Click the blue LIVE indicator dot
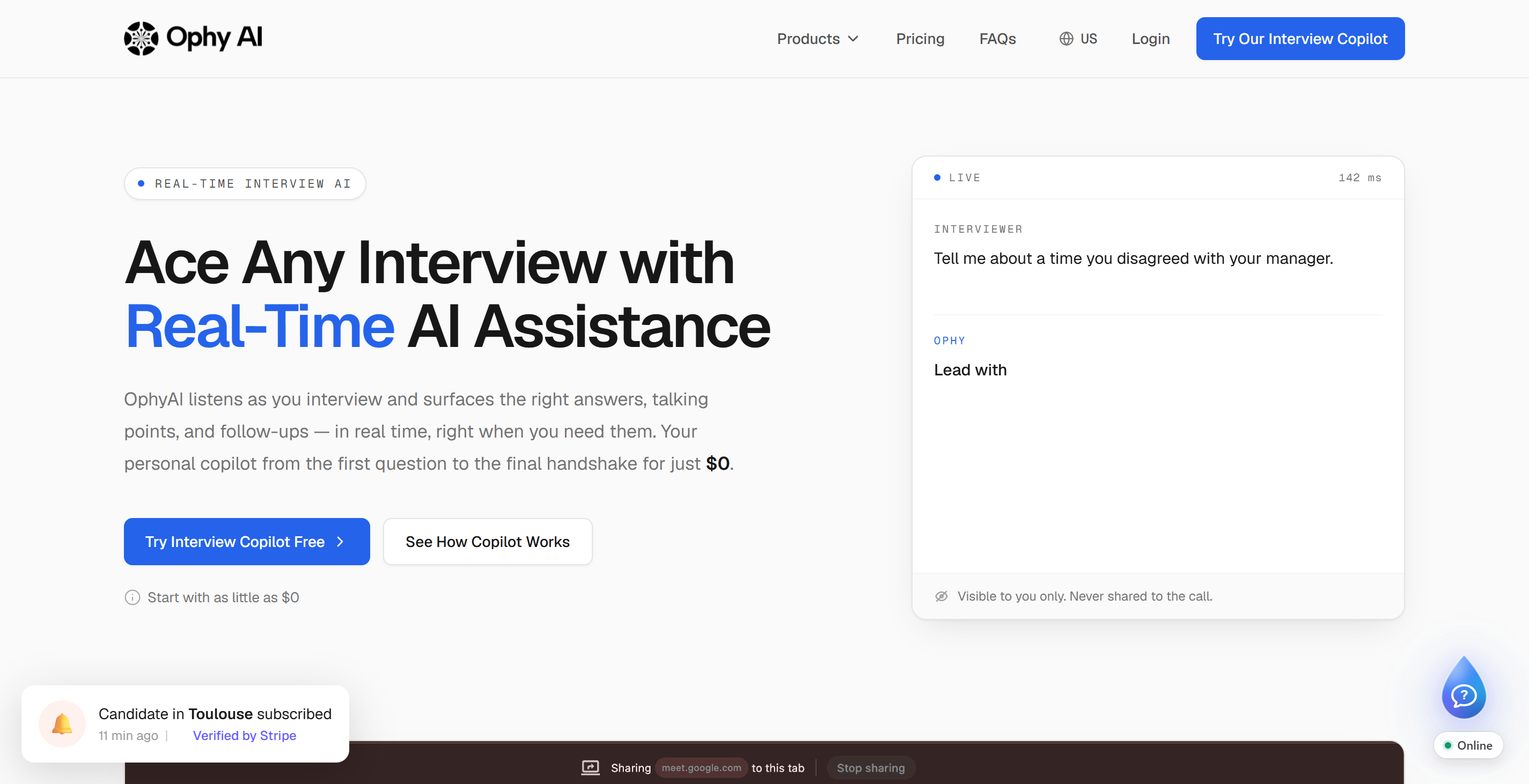Viewport: 1529px width, 784px height. [x=937, y=177]
